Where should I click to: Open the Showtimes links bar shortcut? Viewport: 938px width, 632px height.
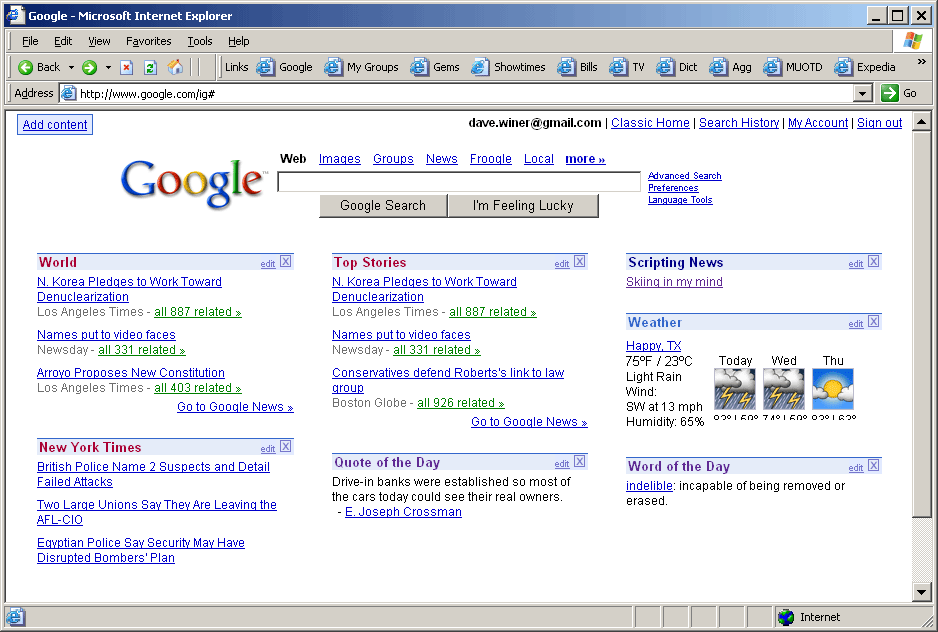pos(508,67)
